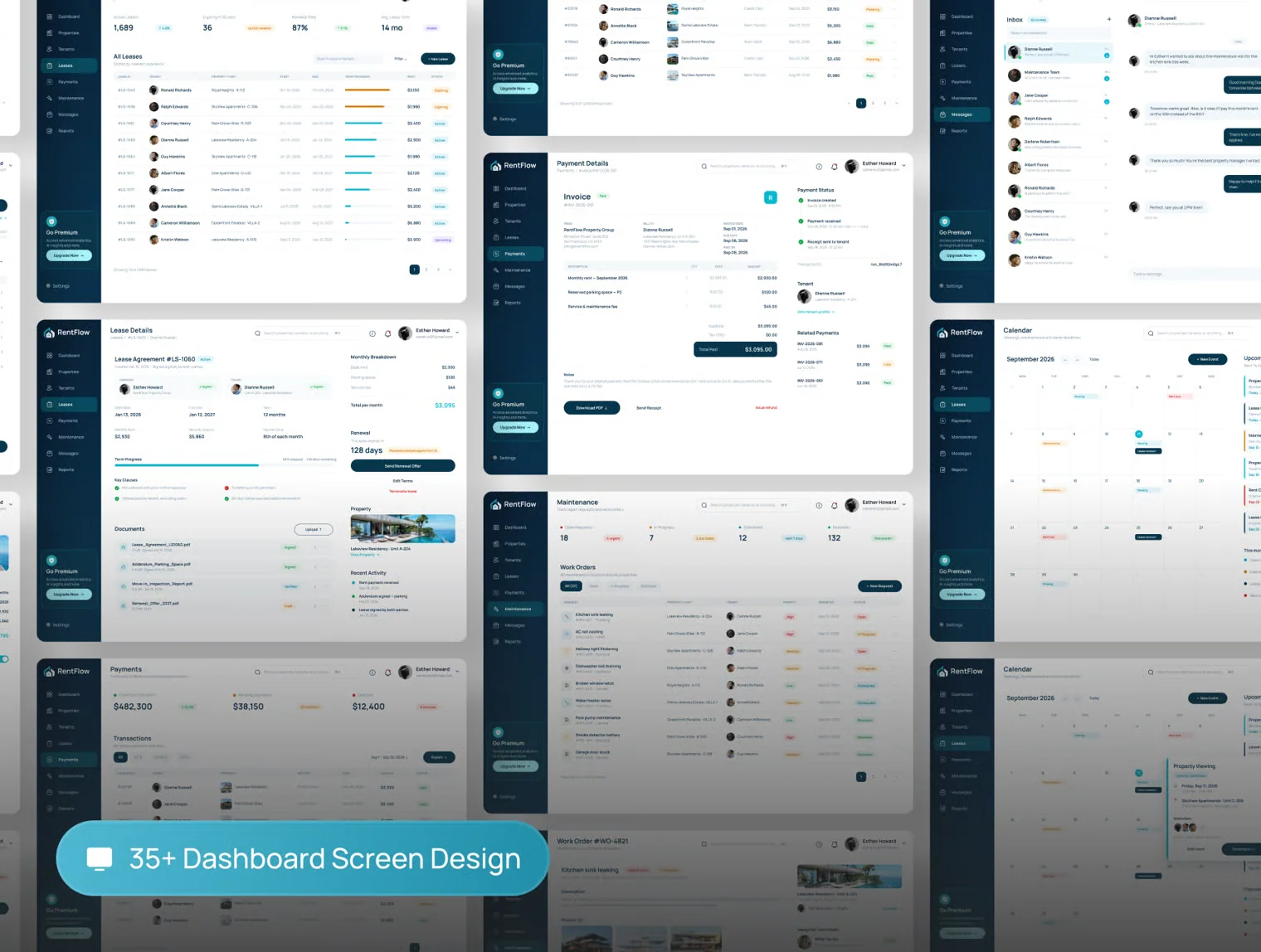
Task: Click Total Paid $3,095.00 box
Action: 735,349
